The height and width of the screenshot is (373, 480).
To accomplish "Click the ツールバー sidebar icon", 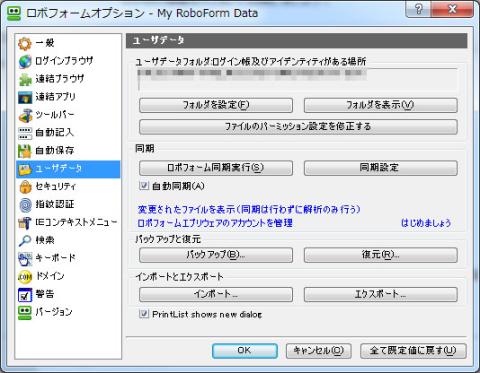I will pyautogui.click(x=25, y=115).
